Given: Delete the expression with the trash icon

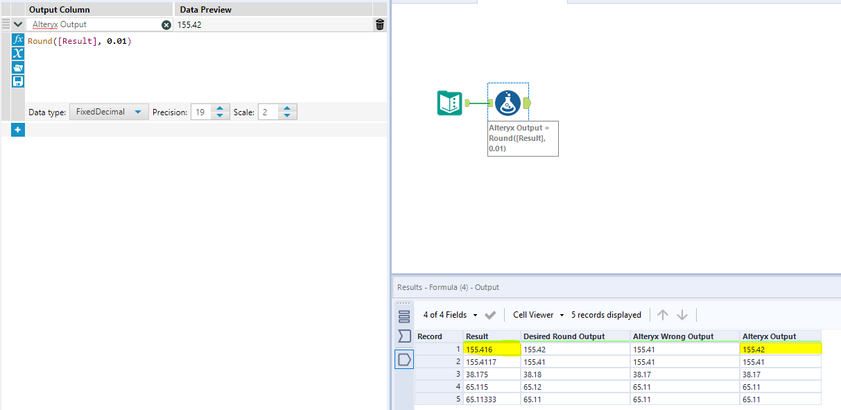Looking at the screenshot, I should point(380,25).
